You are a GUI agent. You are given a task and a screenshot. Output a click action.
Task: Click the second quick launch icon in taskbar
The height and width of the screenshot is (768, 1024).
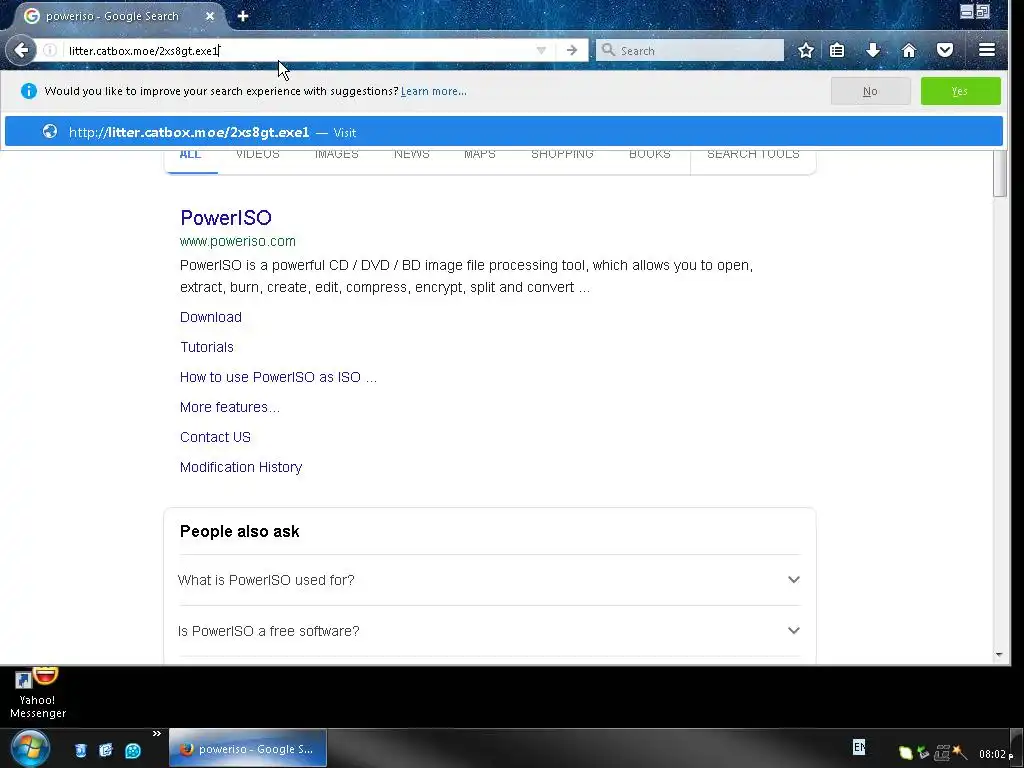[x=106, y=750]
